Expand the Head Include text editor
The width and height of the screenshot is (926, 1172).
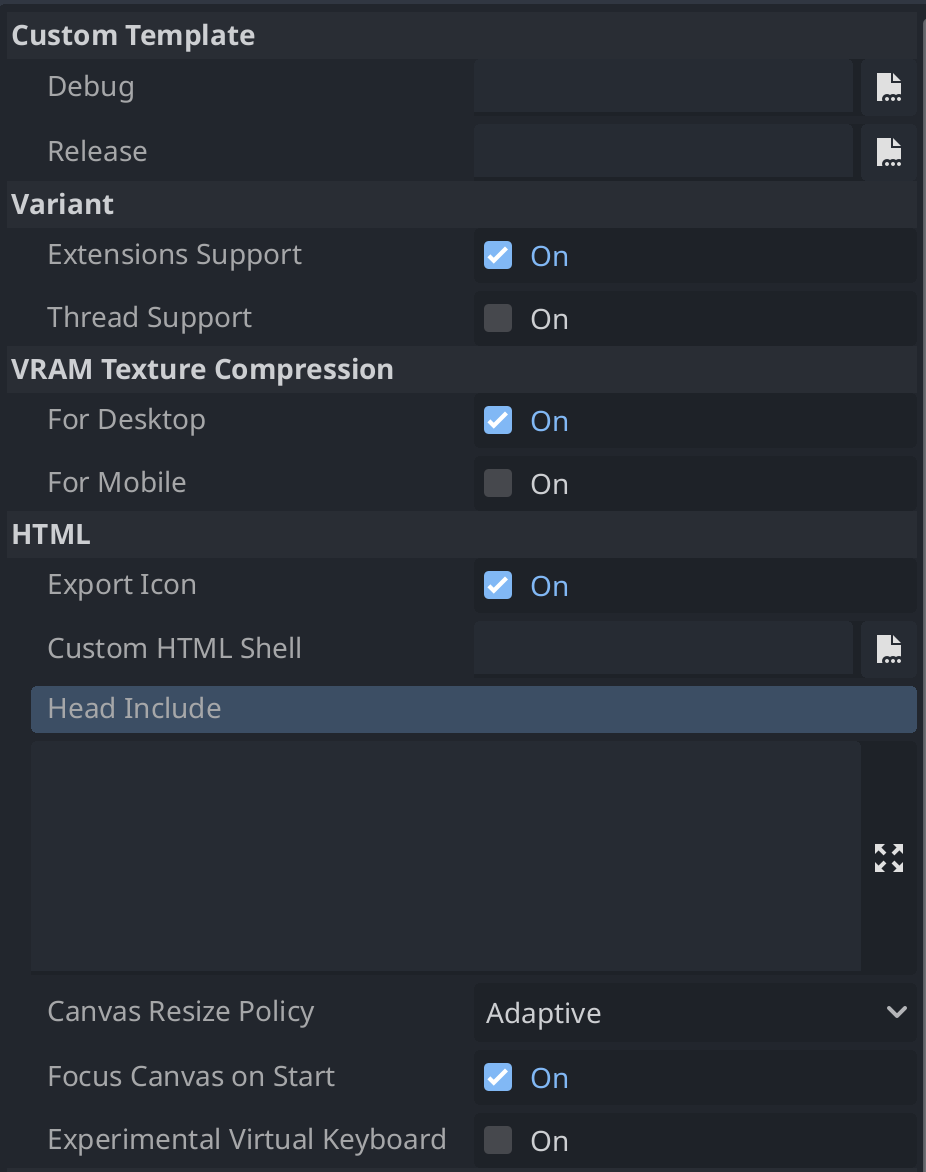point(889,857)
